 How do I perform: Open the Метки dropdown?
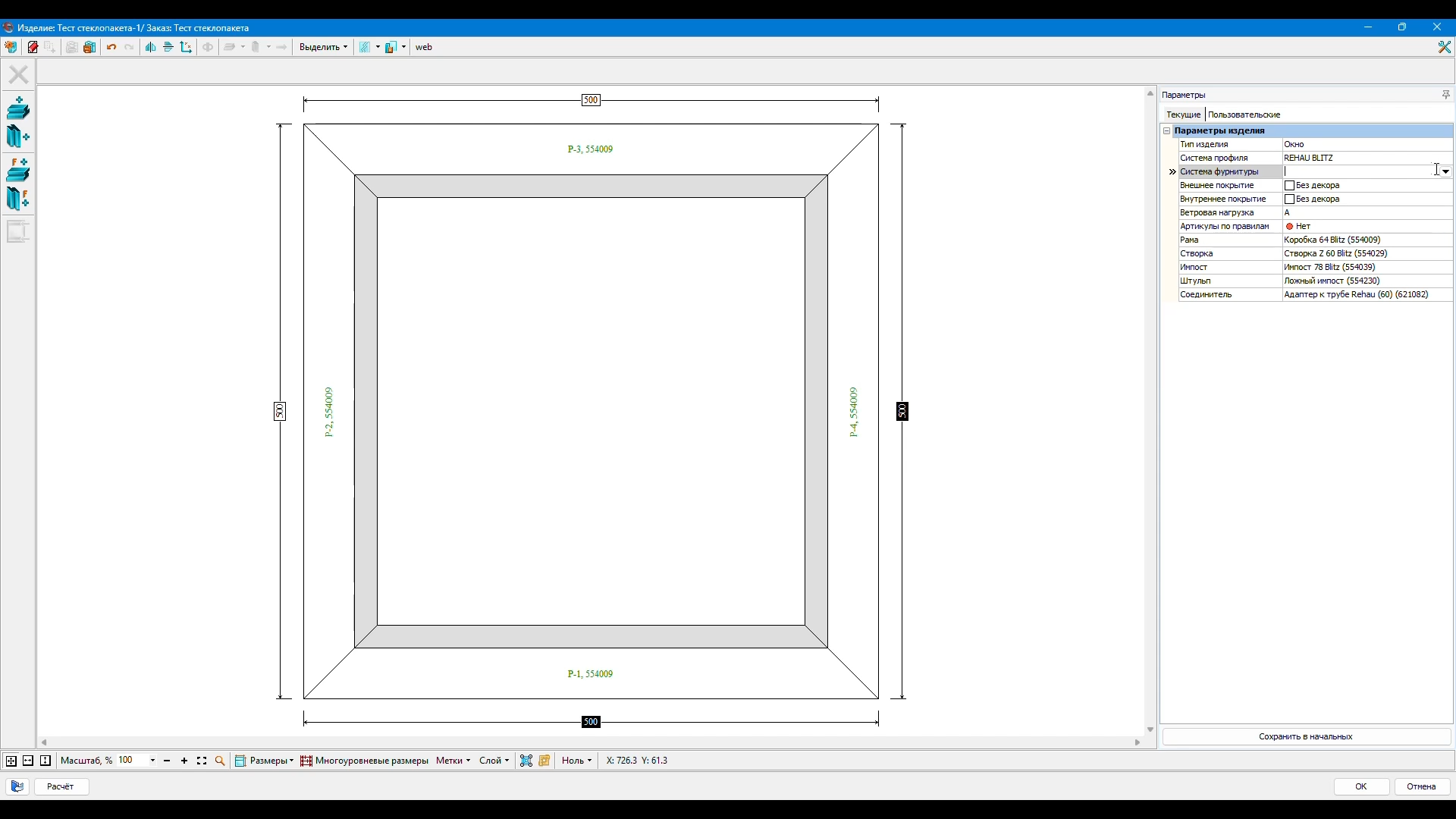pyautogui.click(x=453, y=761)
